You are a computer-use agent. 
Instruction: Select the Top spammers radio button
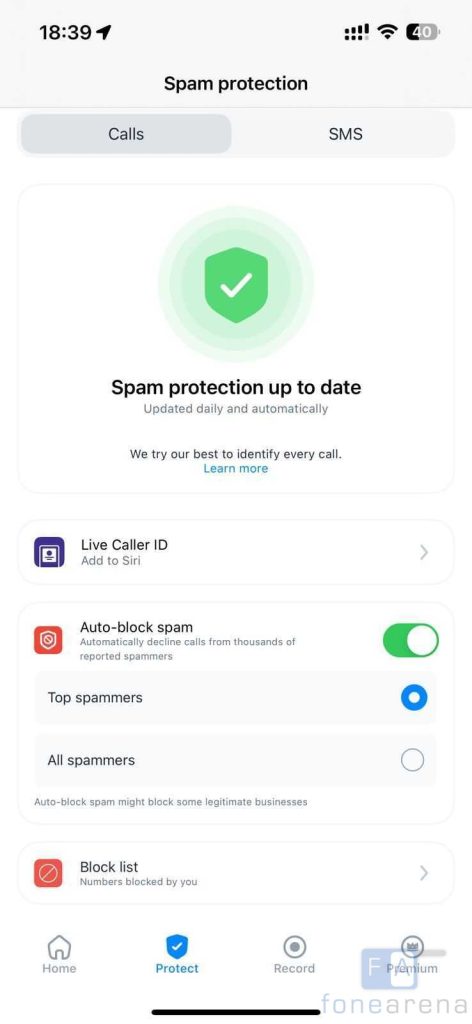click(414, 697)
